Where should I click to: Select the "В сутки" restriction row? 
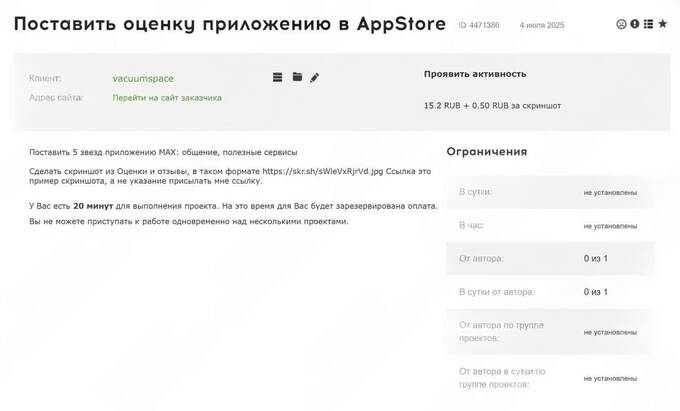pyautogui.click(x=551, y=192)
